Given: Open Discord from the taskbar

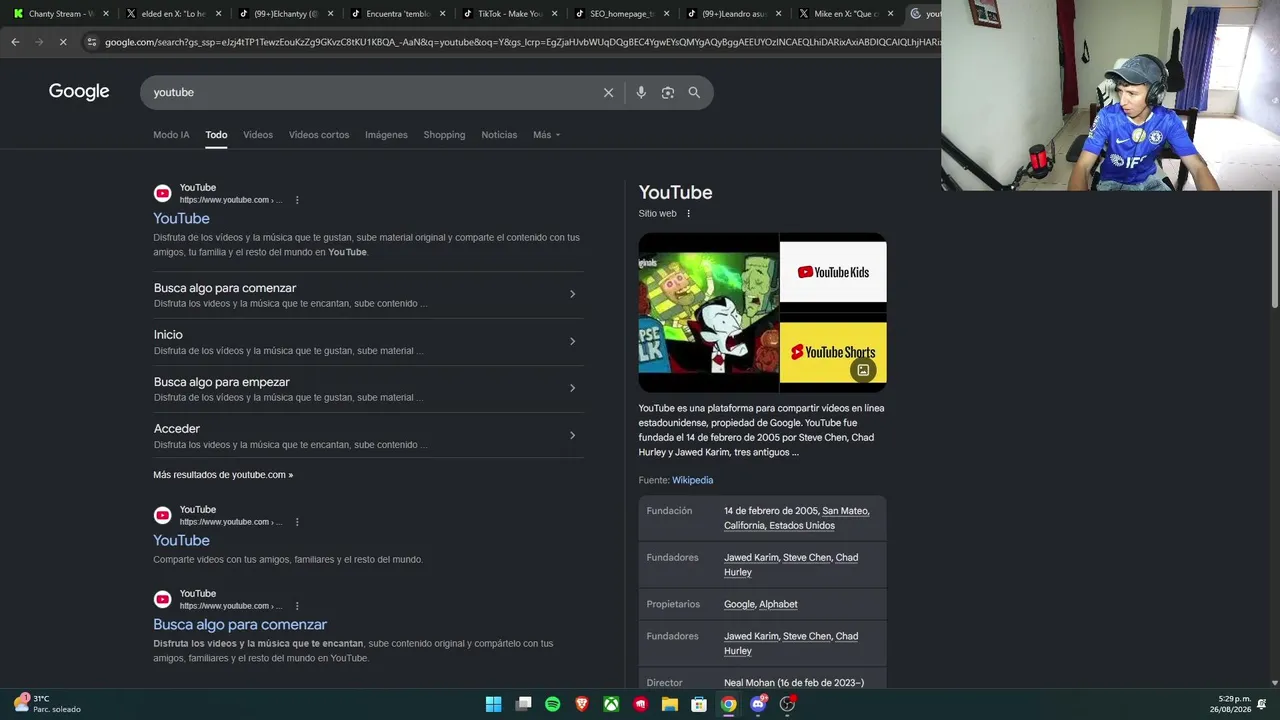Looking at the screenshot, I should coord(758,704).
